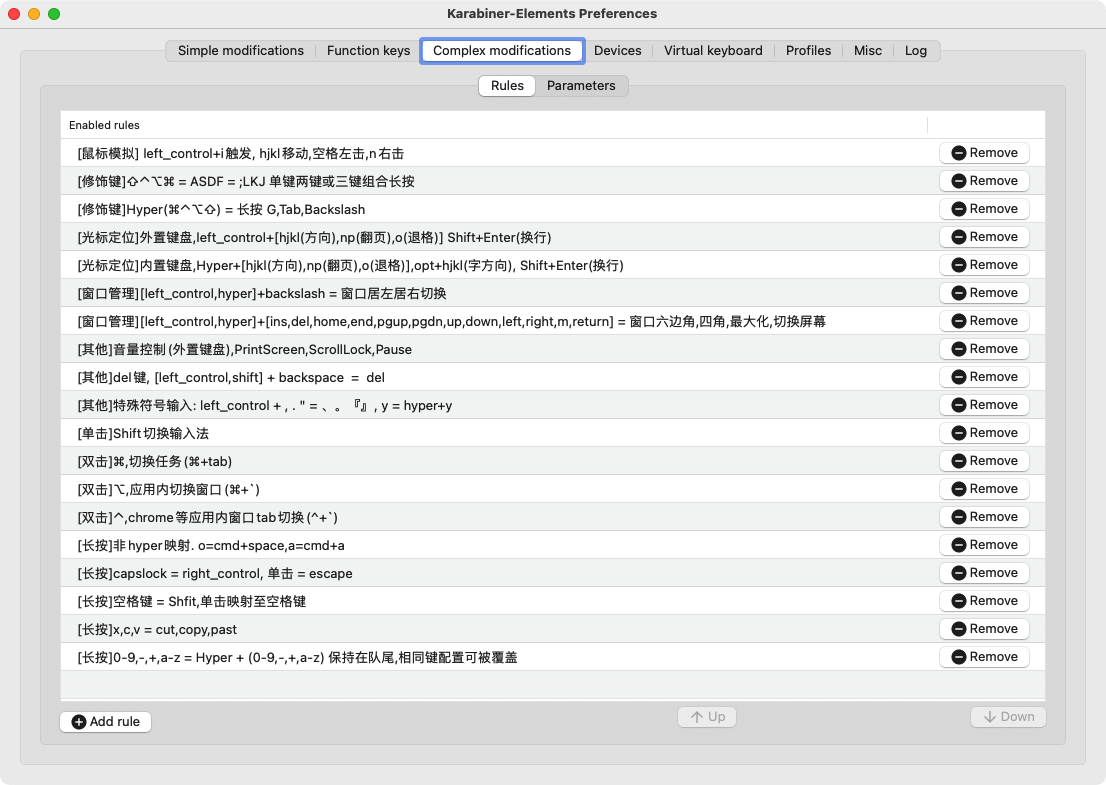Screen dimensions: 1106x785
Task: Remove the [光标定位]外置键盘 rule
Action: point(984,237)
